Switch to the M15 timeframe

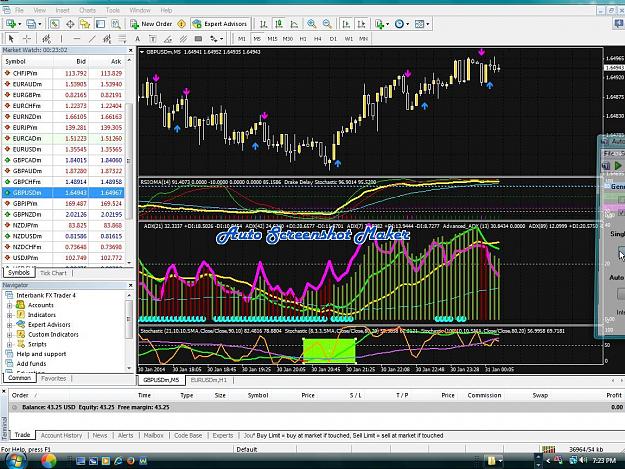272,39
